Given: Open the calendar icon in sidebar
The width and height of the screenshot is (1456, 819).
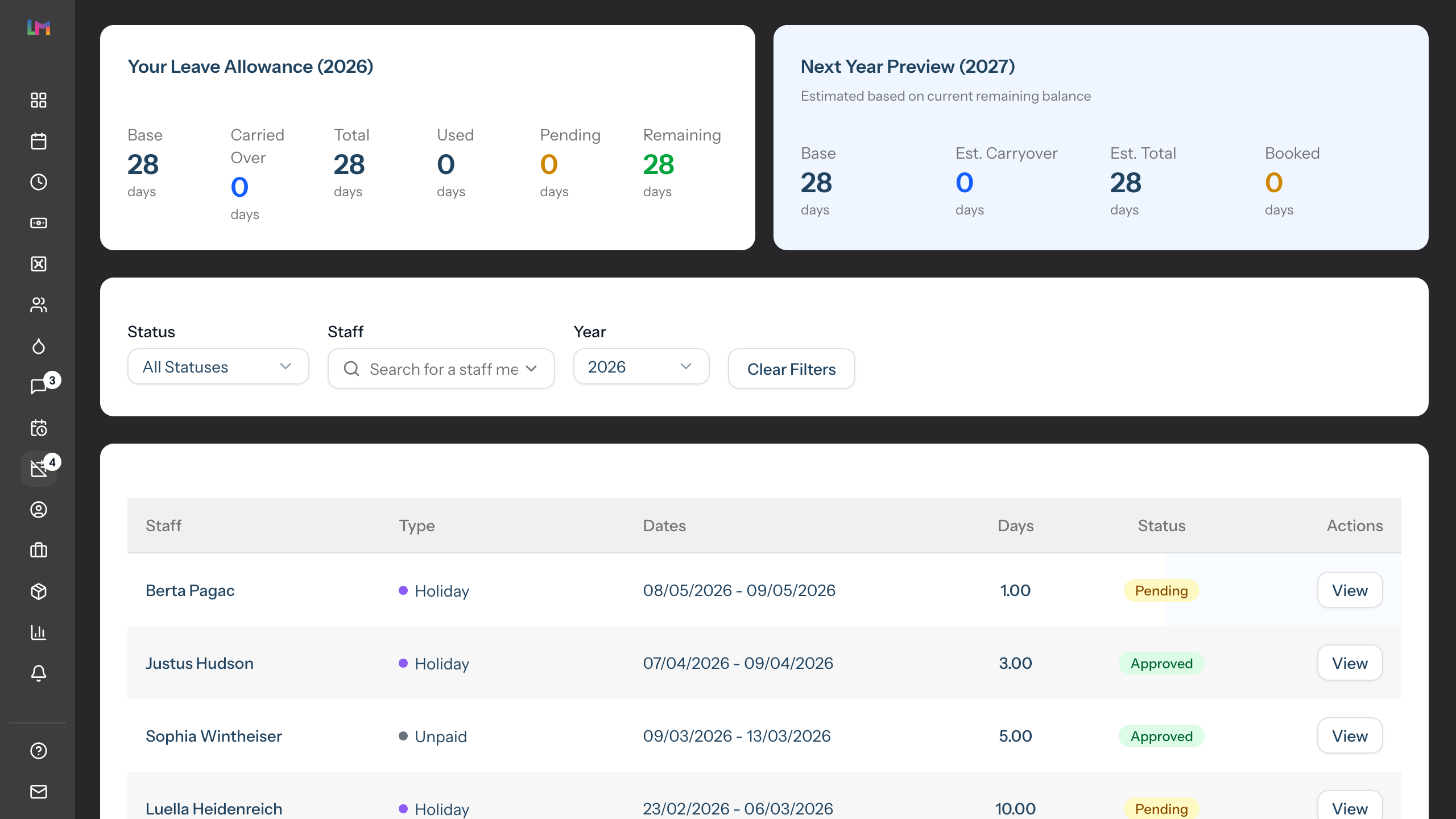Looking at the screenshot, I should click(x=38, y=141).
